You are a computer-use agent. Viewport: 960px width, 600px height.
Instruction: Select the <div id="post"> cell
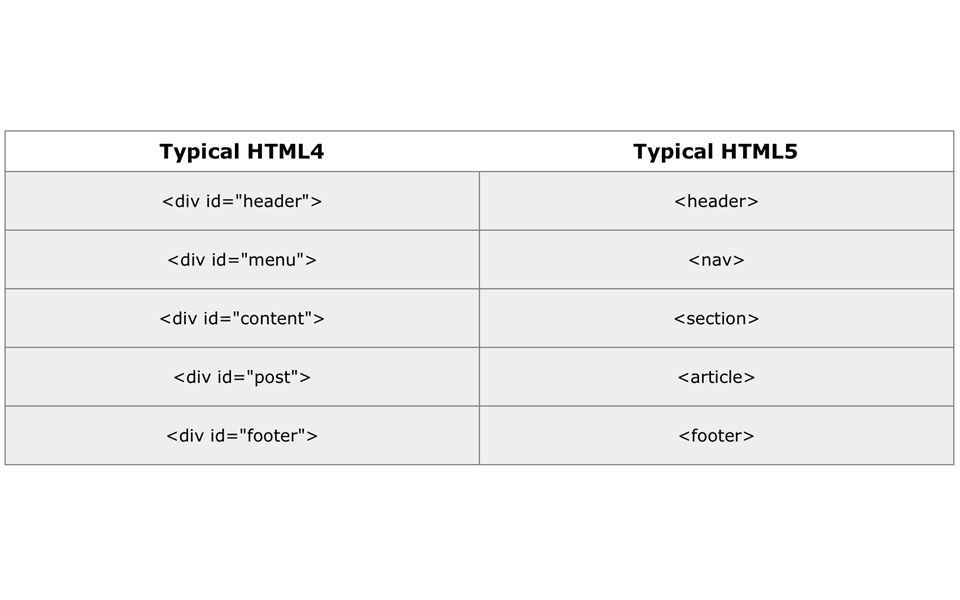coord(242,377)
